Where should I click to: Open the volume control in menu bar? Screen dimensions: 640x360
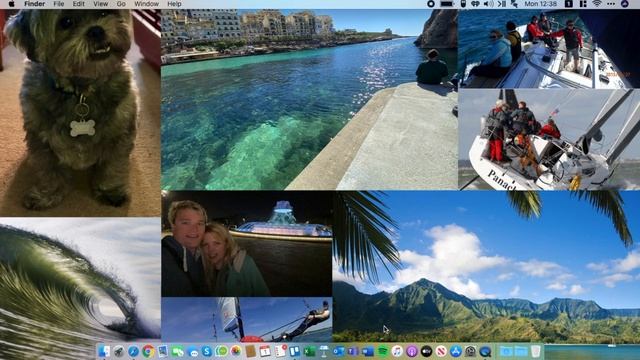[x=489, y=4]
